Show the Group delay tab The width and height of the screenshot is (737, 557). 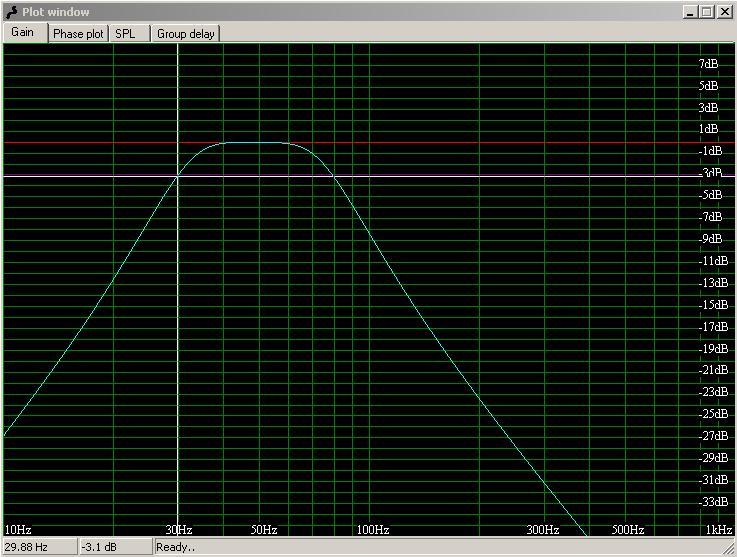186,34
